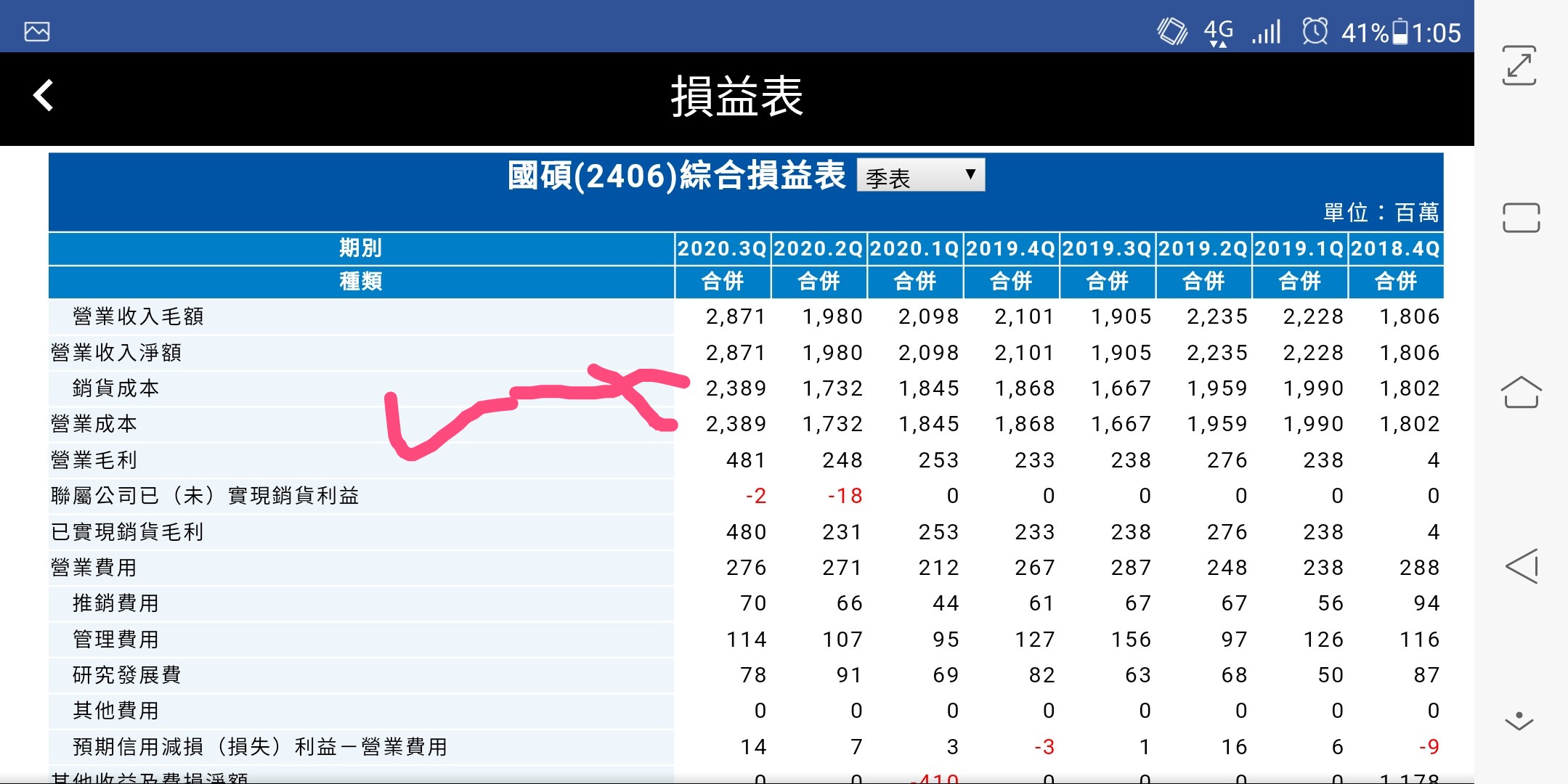The image size is (1568, 784).
Task: Tap the 損益表 page title
Action: tap(736, 97)
